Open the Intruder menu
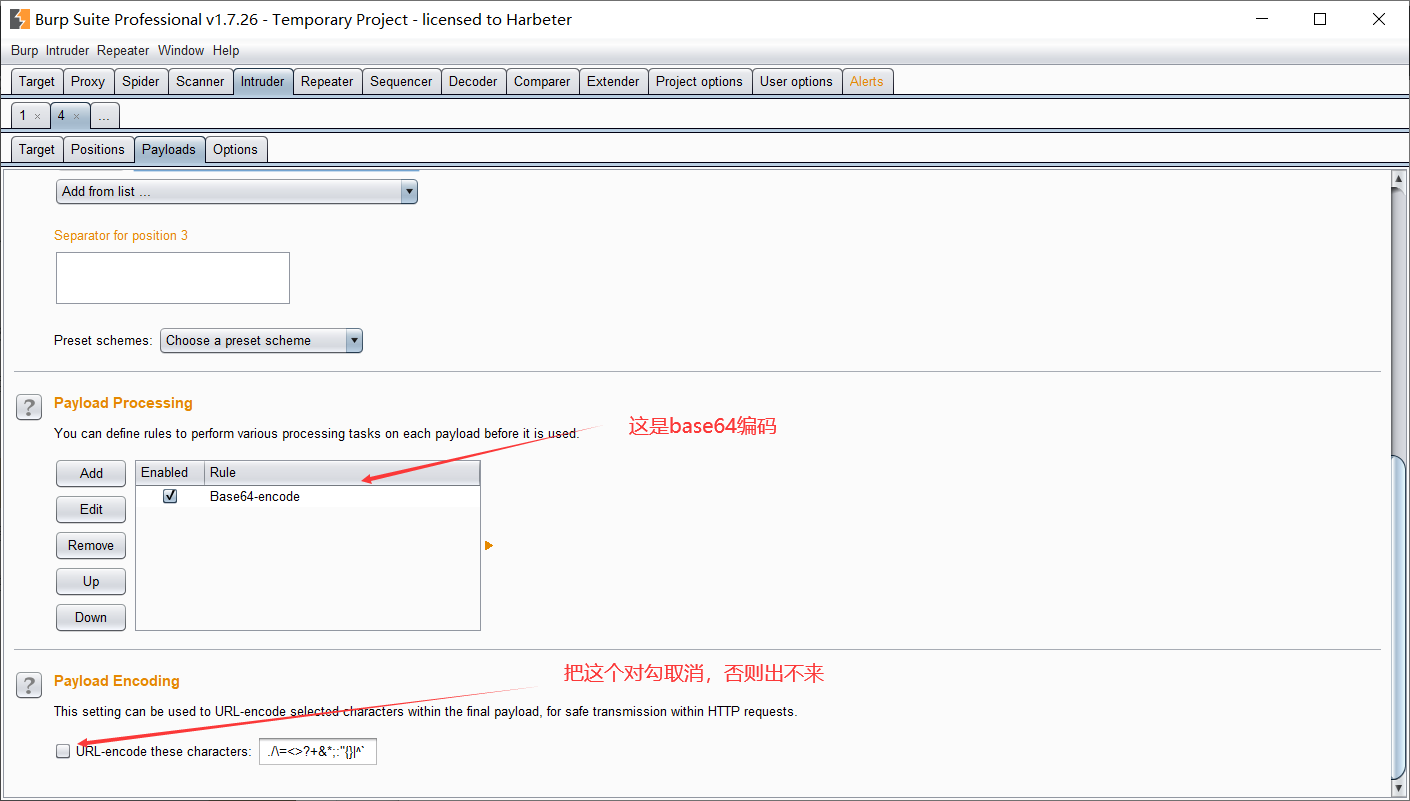Screen dimensions: 1410x801 67,50
